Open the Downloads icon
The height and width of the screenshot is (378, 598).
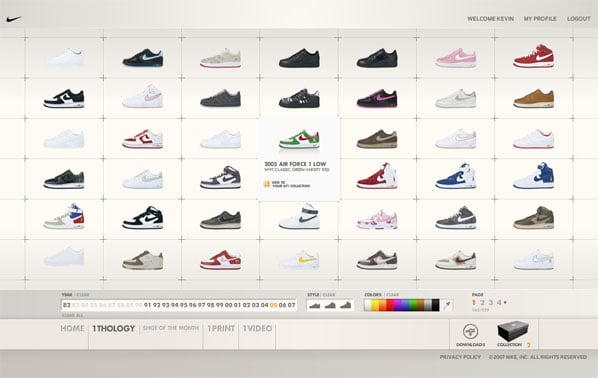coord(470,331)
